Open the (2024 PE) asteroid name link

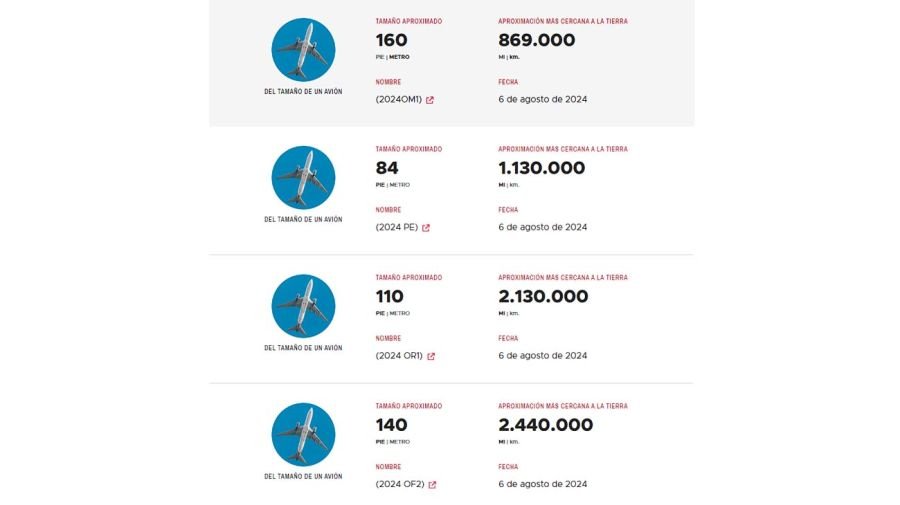click(x=397, y=228)
